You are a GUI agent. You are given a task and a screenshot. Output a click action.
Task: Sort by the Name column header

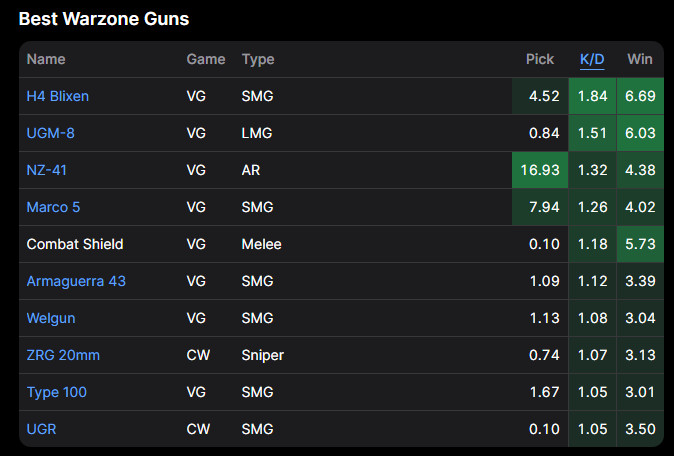[46, 59]
